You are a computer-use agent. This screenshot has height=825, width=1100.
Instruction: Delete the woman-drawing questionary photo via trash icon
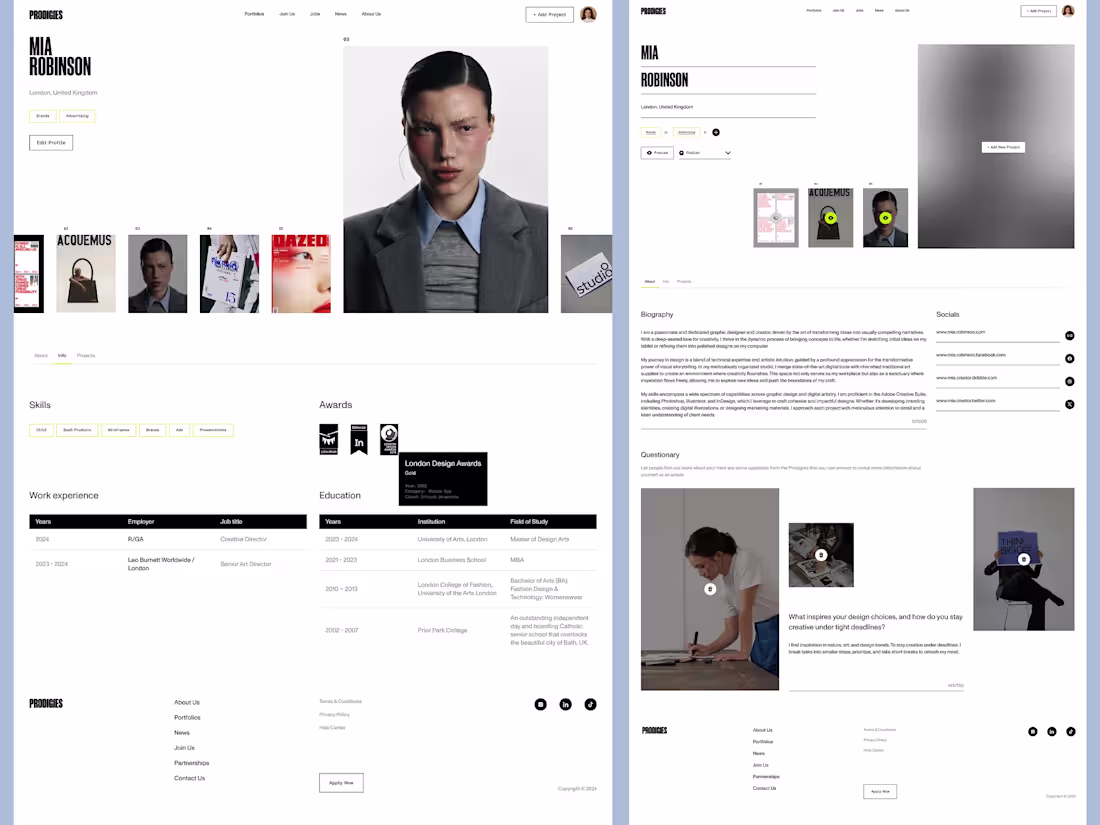click(710, 589)
